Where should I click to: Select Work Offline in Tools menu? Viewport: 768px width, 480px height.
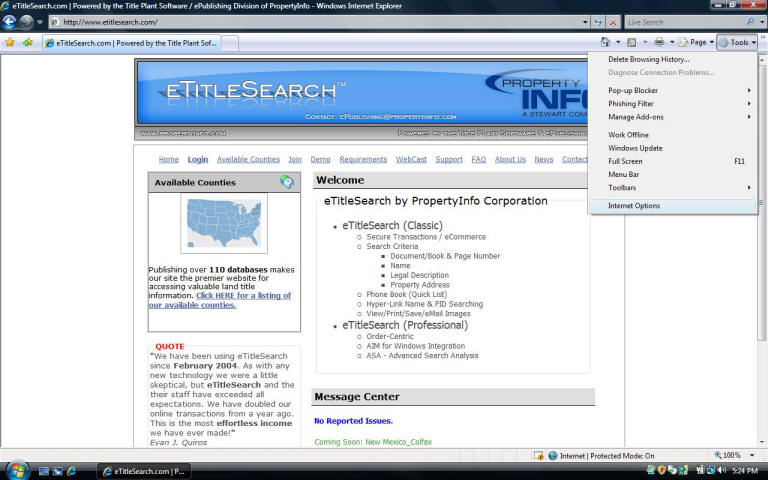coord(672,135)
